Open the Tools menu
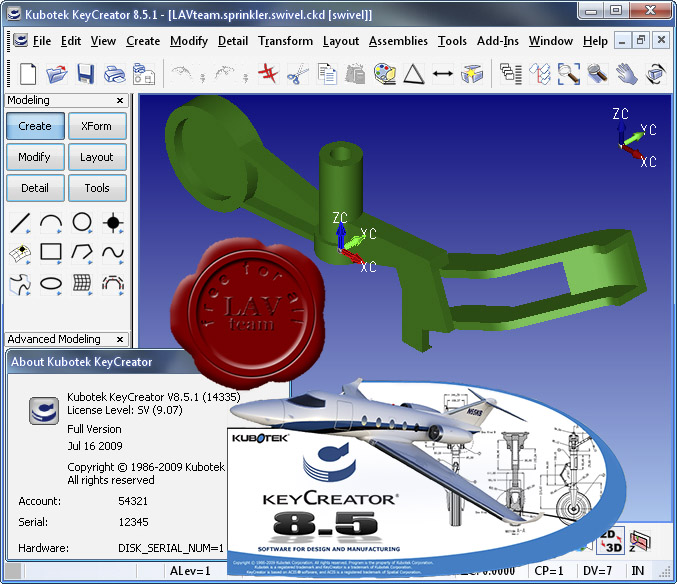 point(452,41)
